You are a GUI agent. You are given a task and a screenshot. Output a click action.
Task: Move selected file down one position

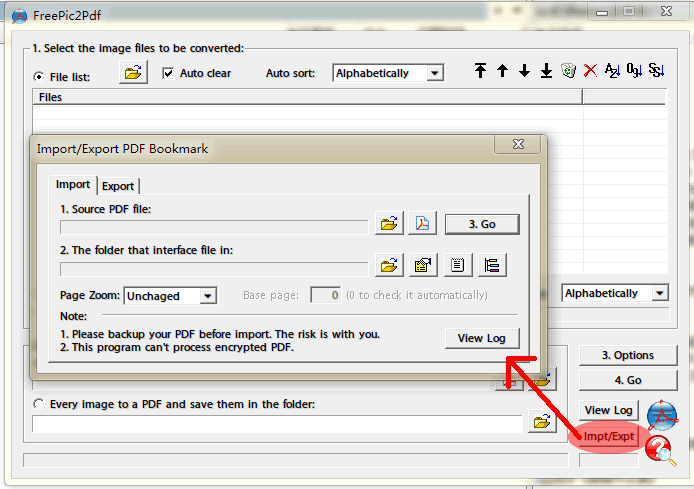[524, 70]
